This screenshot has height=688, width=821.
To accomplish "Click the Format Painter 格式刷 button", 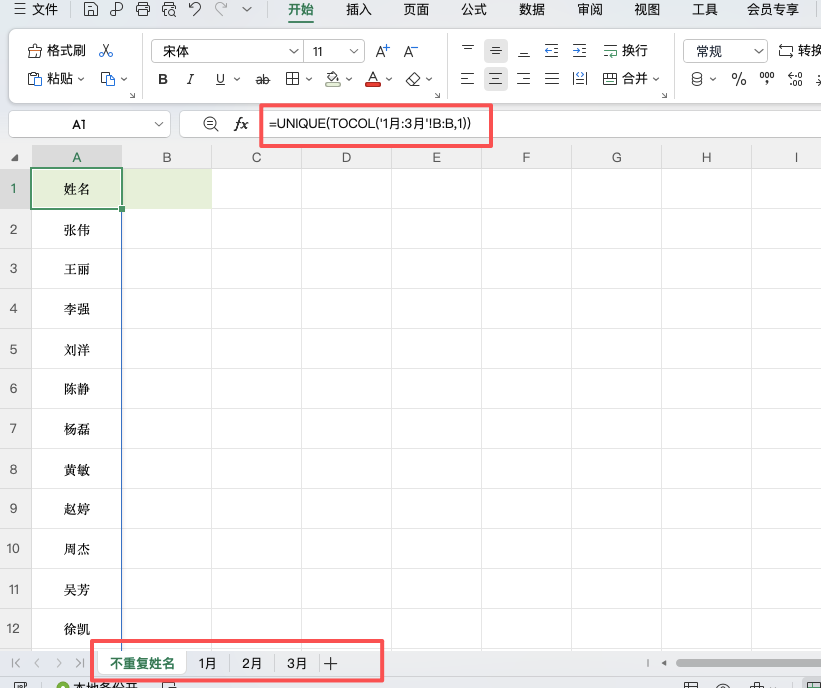I will pos(57,51).
